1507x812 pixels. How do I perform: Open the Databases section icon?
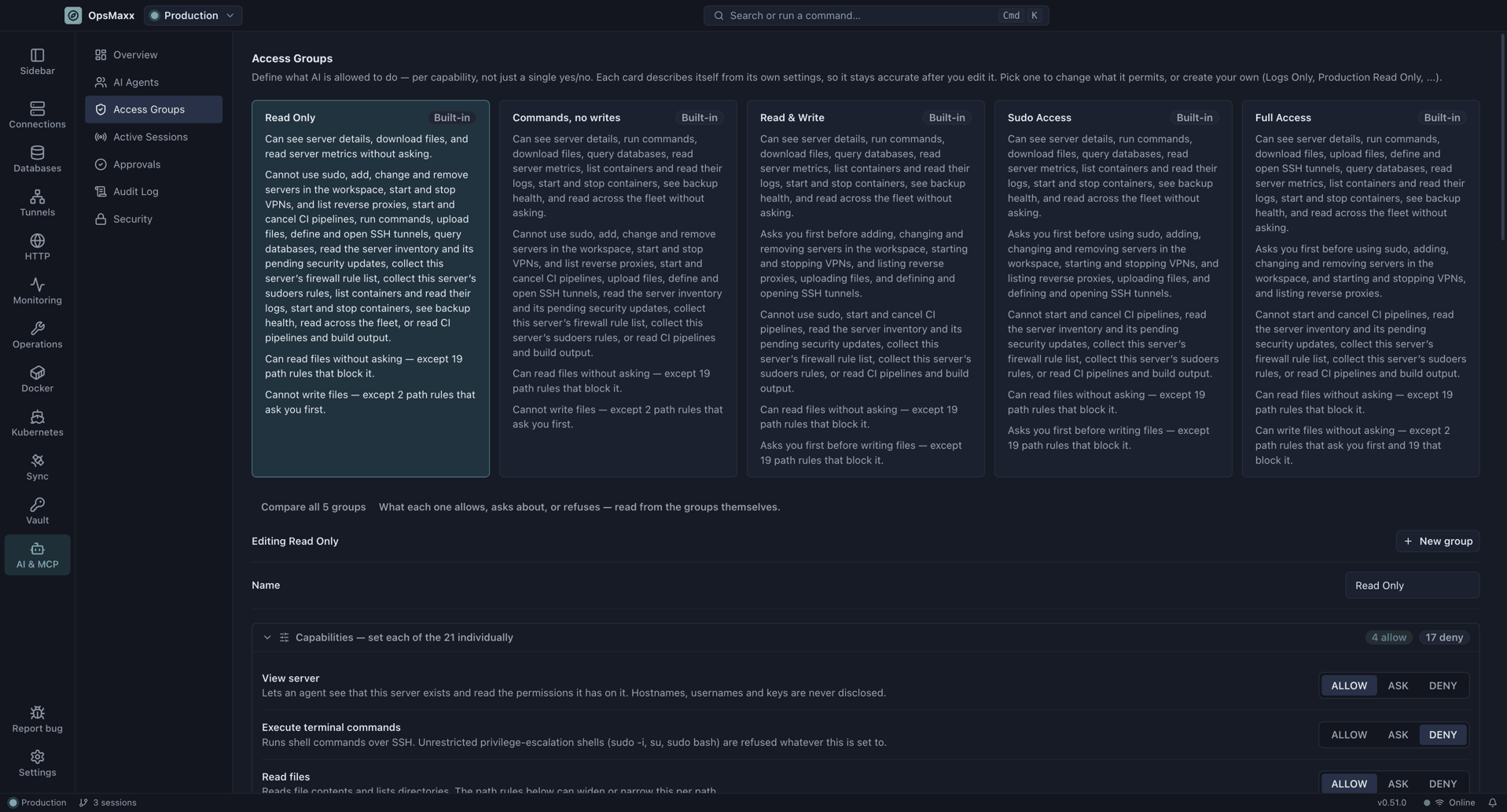click(37, 152)
